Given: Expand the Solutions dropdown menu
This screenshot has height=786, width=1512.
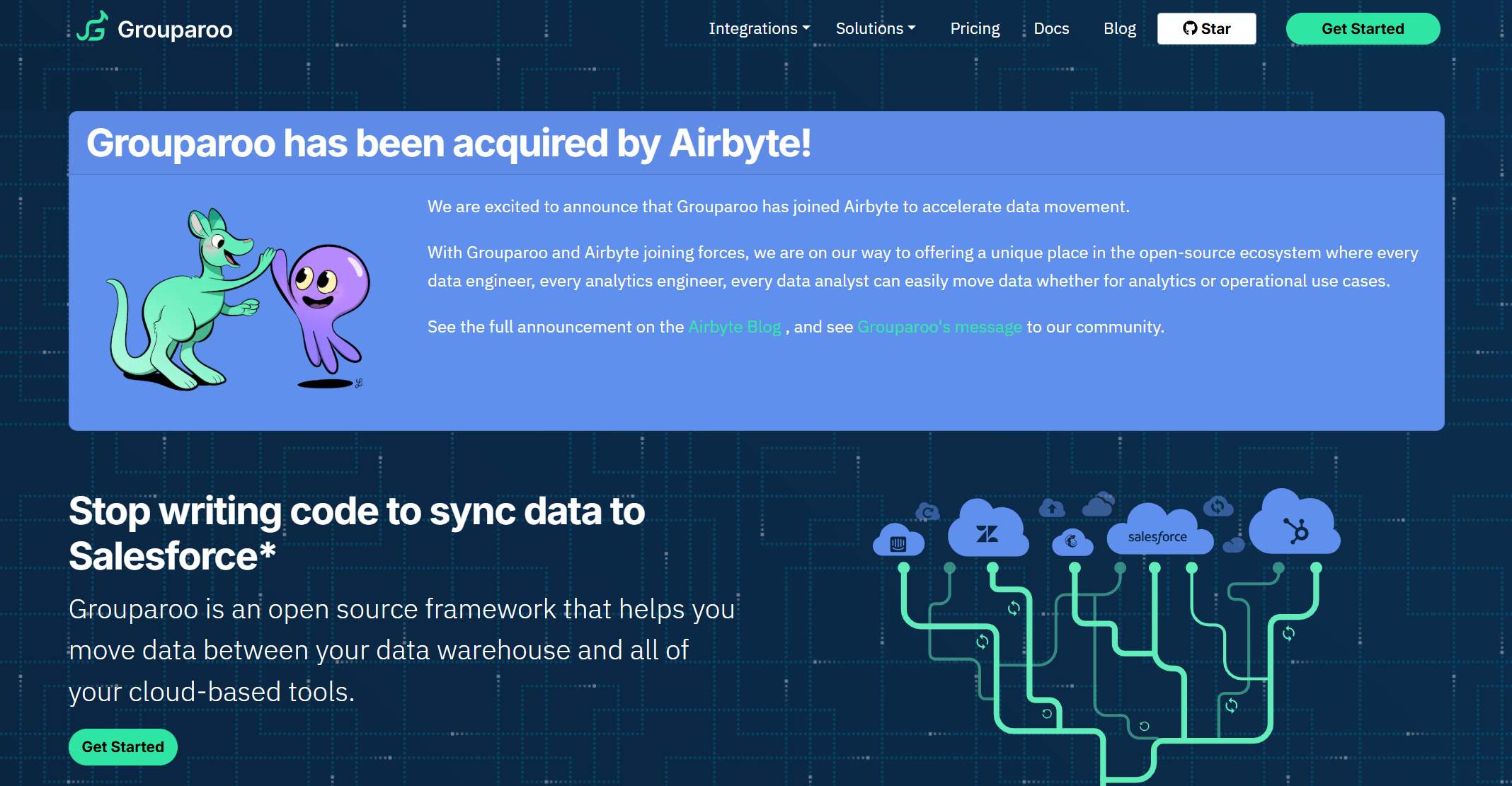Looking at the screenshot, I should click(875, 28).
